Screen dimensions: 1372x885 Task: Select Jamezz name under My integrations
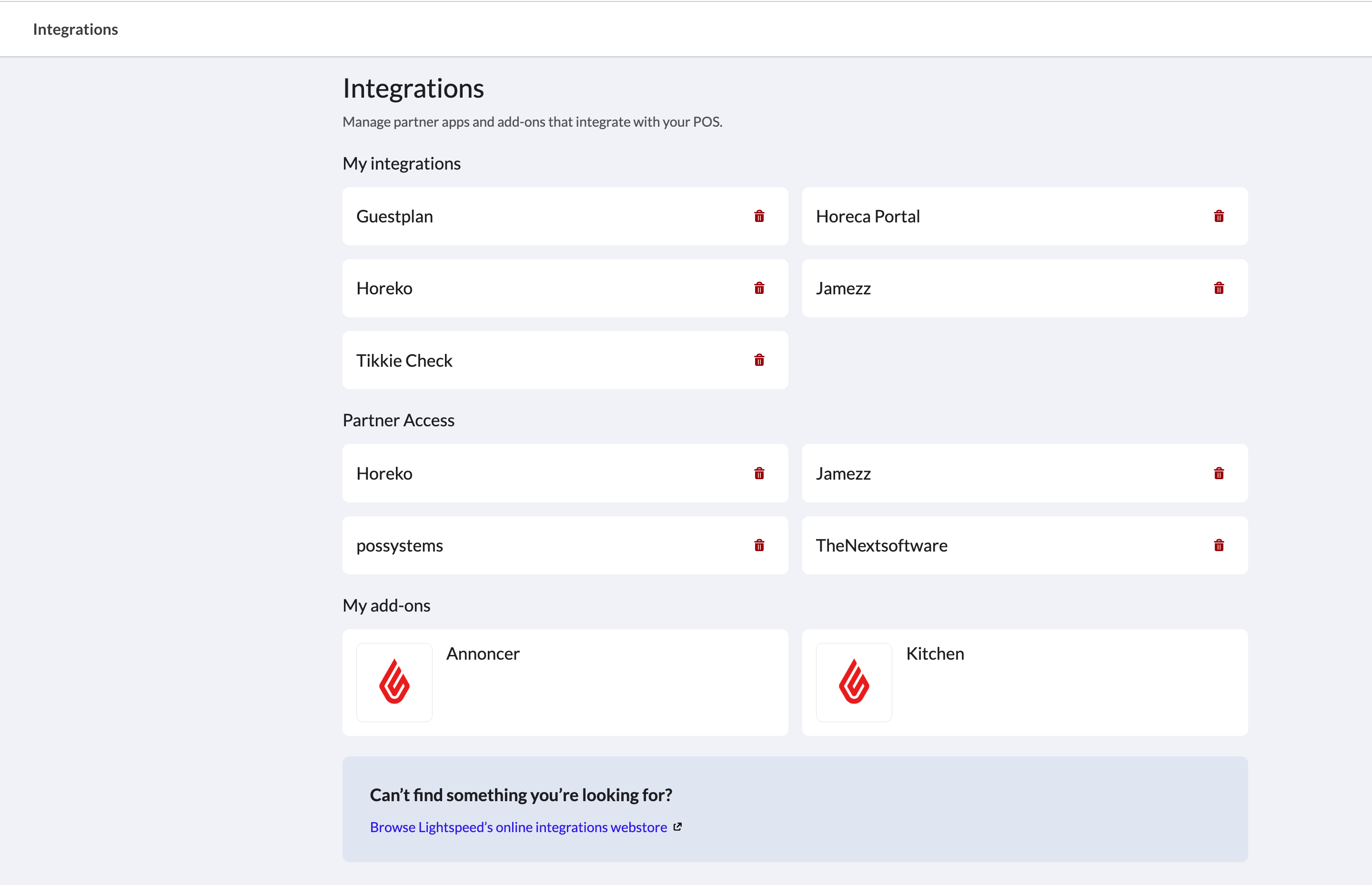843,289
